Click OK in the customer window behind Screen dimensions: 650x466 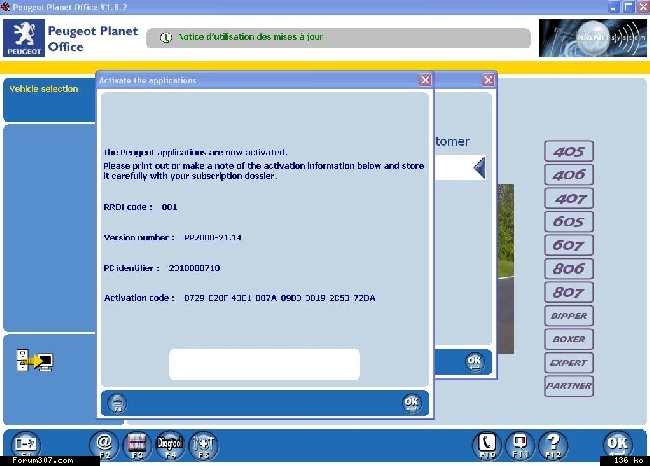click(474, 362)
